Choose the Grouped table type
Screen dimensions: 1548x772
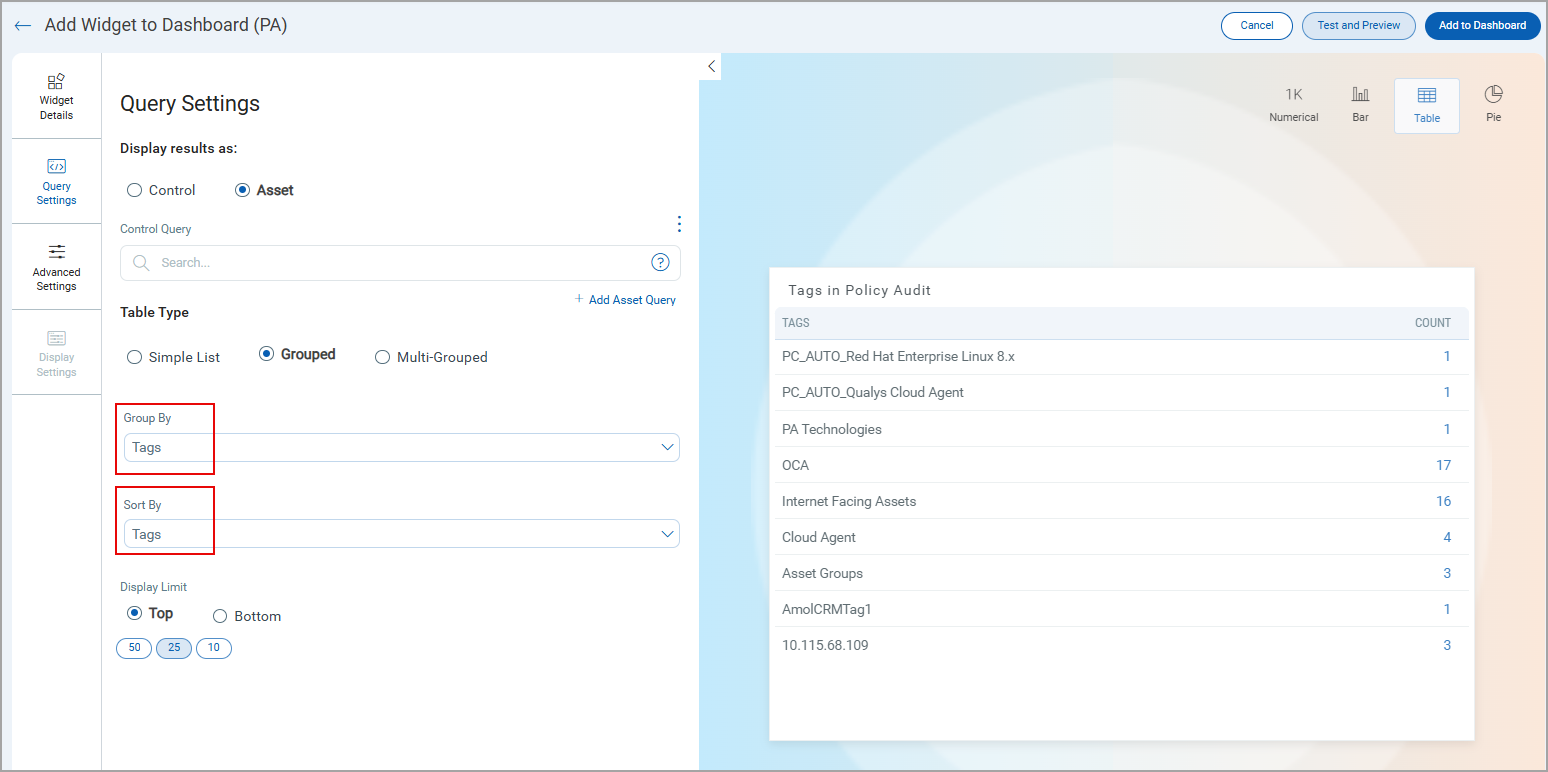[x=266, y=354]
